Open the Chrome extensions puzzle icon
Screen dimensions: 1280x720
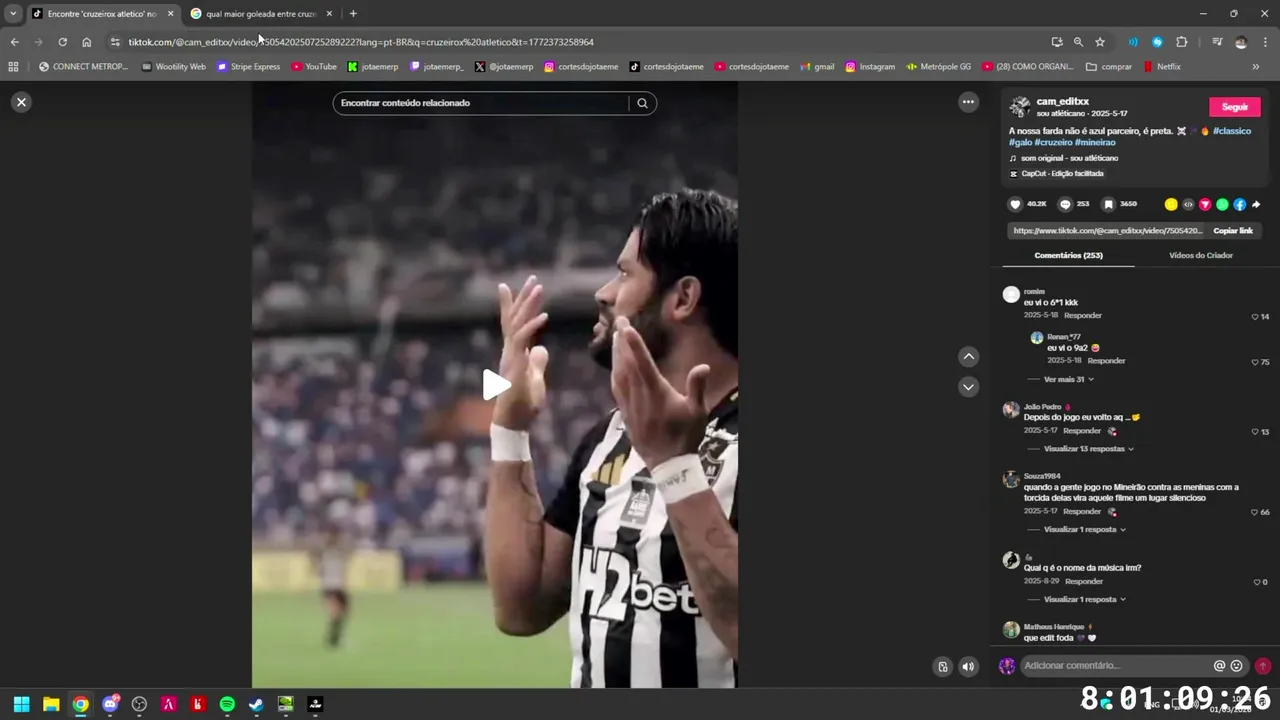pyautogui.click(x=1182, y=42)
